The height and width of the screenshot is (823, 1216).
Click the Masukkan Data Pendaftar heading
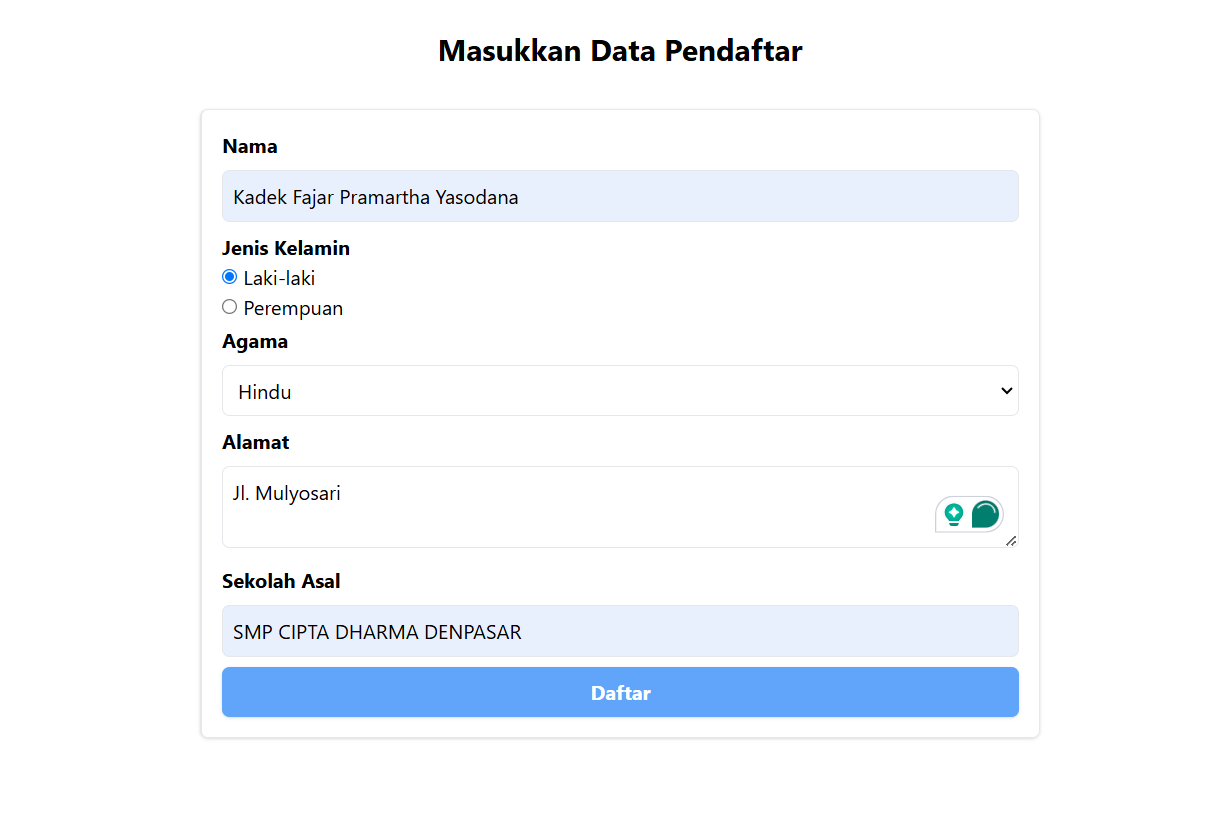pyautogui.click(x=620, y=50)
